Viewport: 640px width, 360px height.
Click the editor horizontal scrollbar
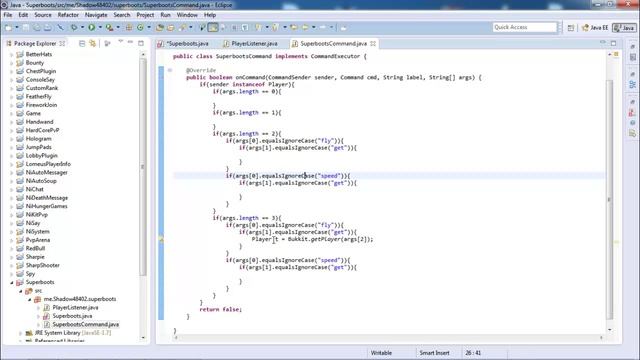coord(388,338)
